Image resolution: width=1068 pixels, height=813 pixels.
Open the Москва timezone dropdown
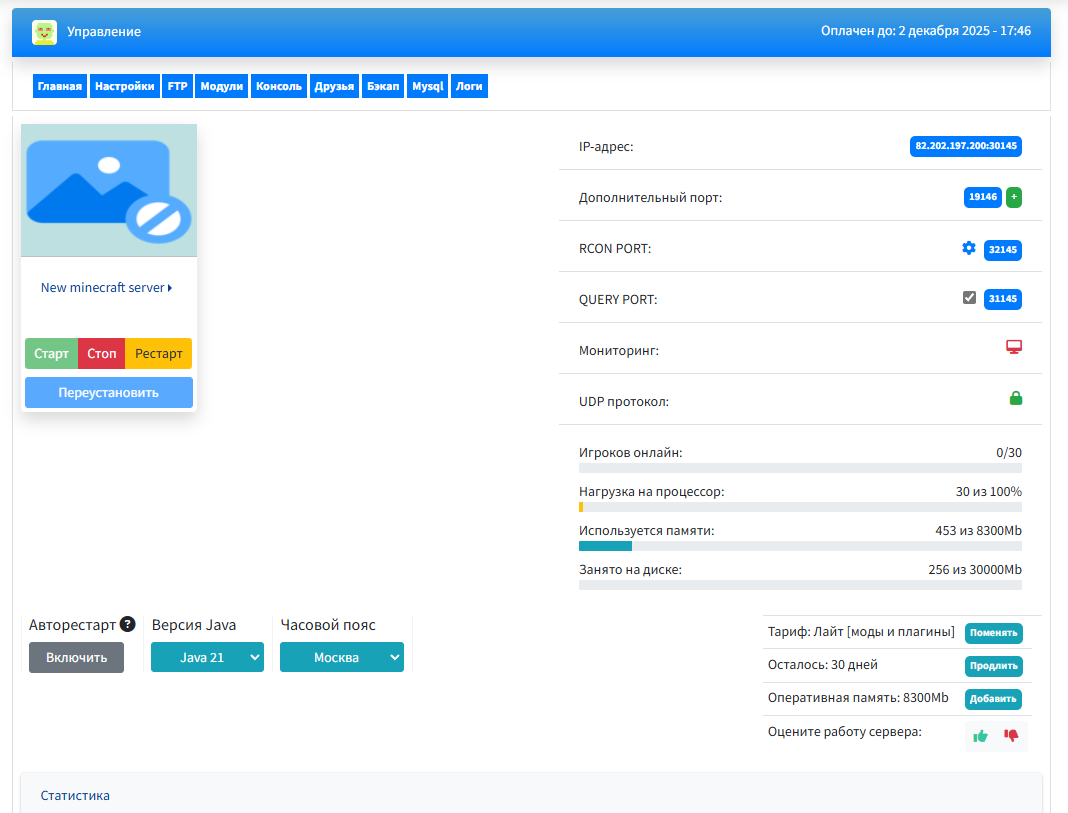pos(341,657)
